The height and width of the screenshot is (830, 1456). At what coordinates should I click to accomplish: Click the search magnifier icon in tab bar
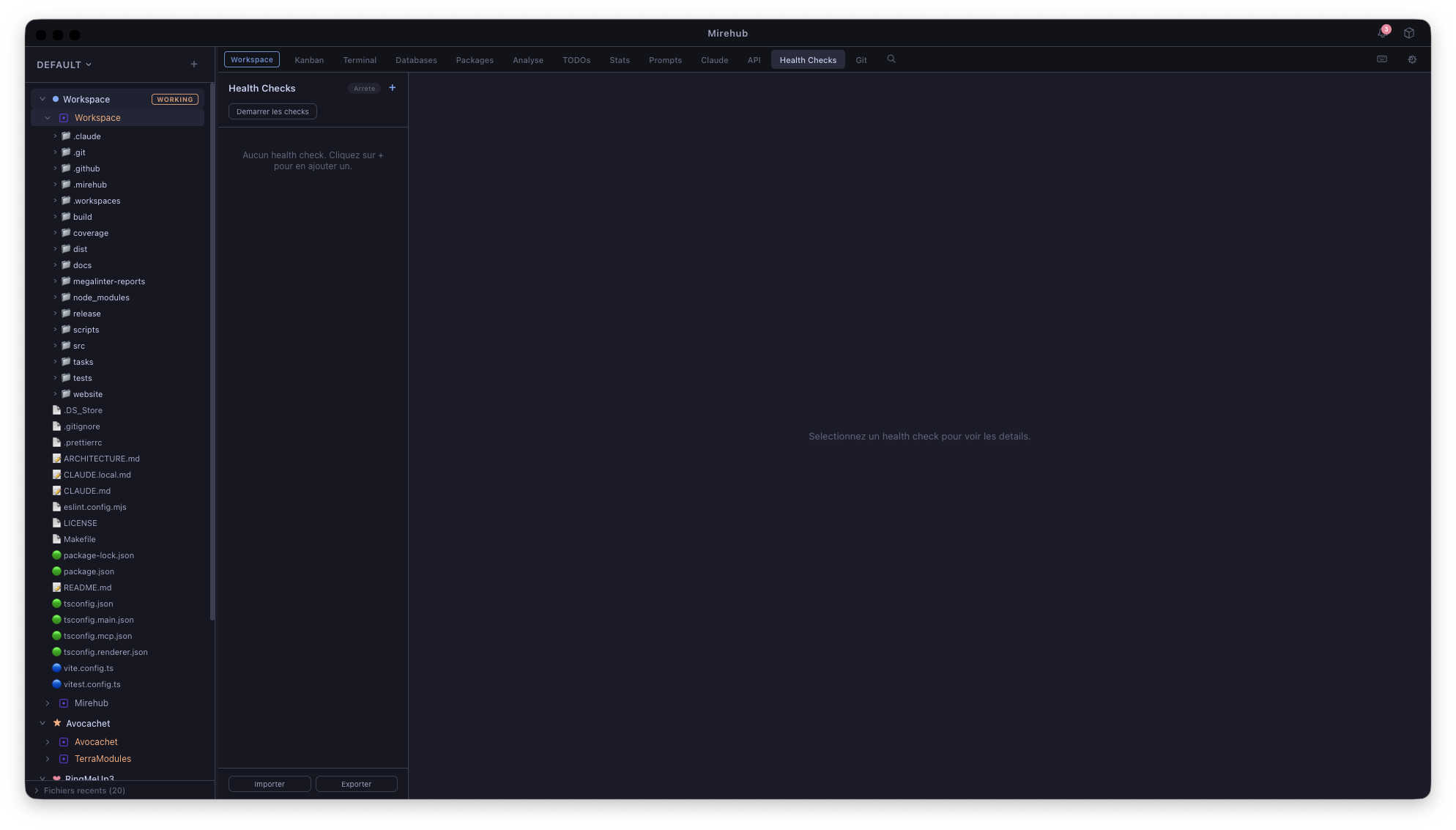(891, 59)
